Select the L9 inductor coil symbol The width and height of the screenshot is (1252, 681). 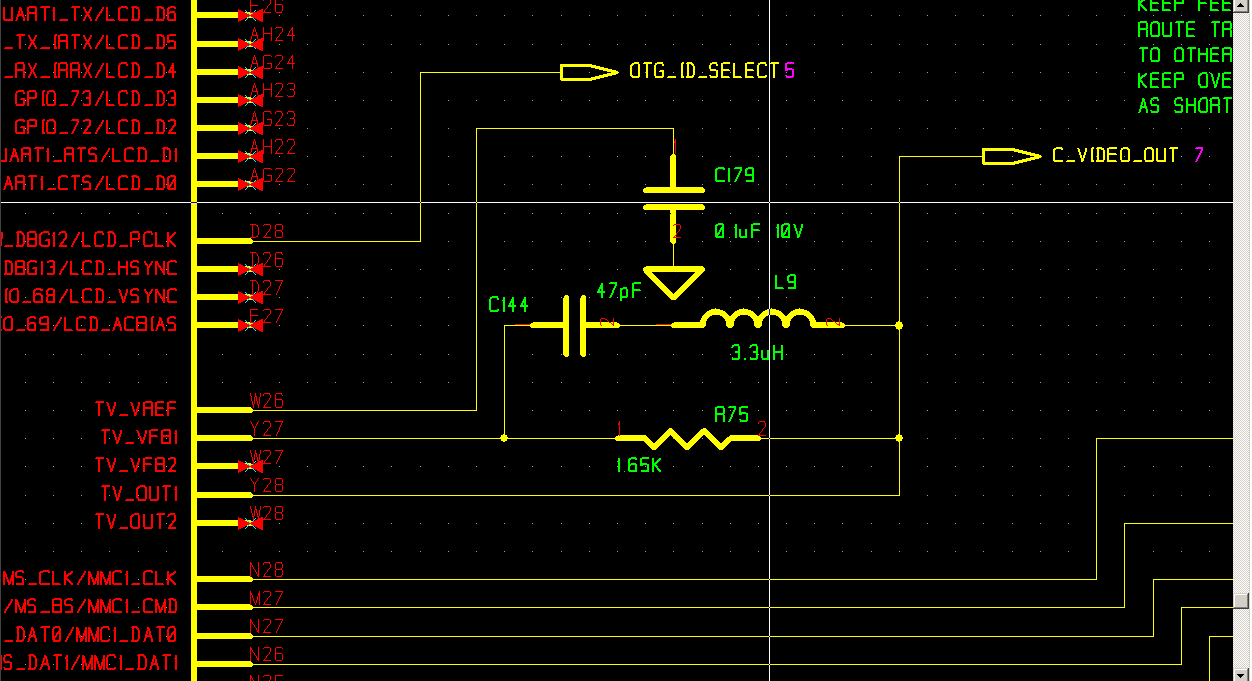tap(758, 320)
